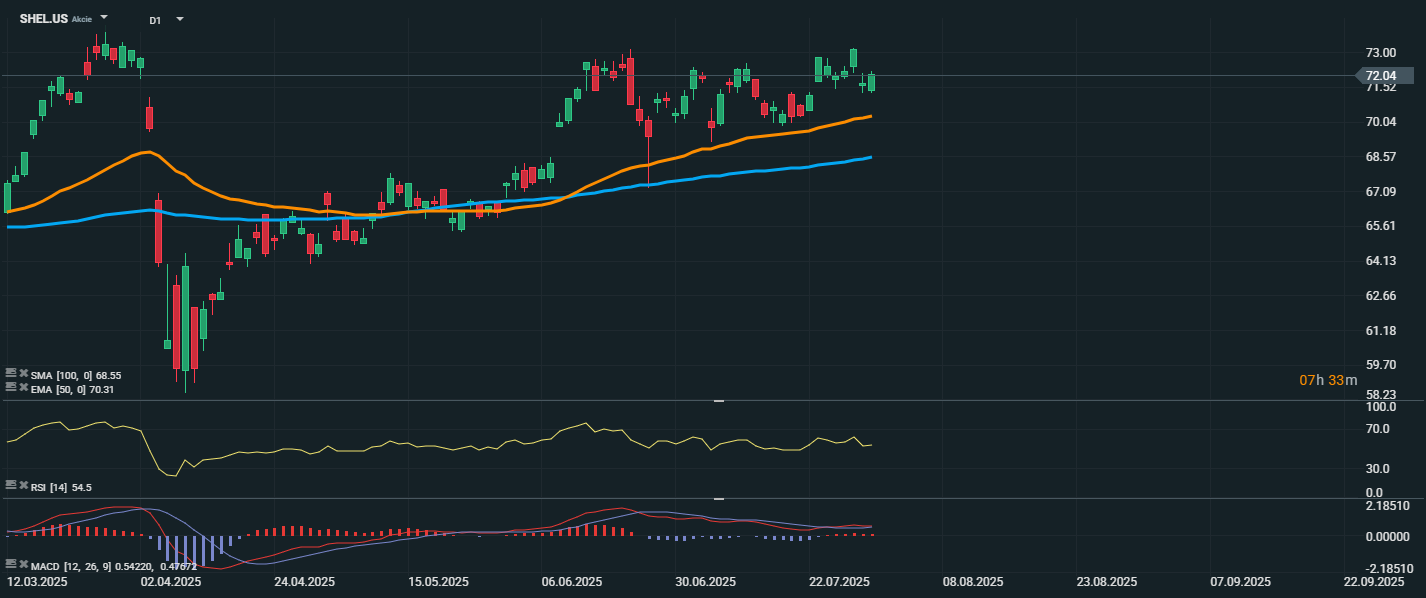
Task: Click the Akcie instrument type label
Action: (x=82, y=19)
